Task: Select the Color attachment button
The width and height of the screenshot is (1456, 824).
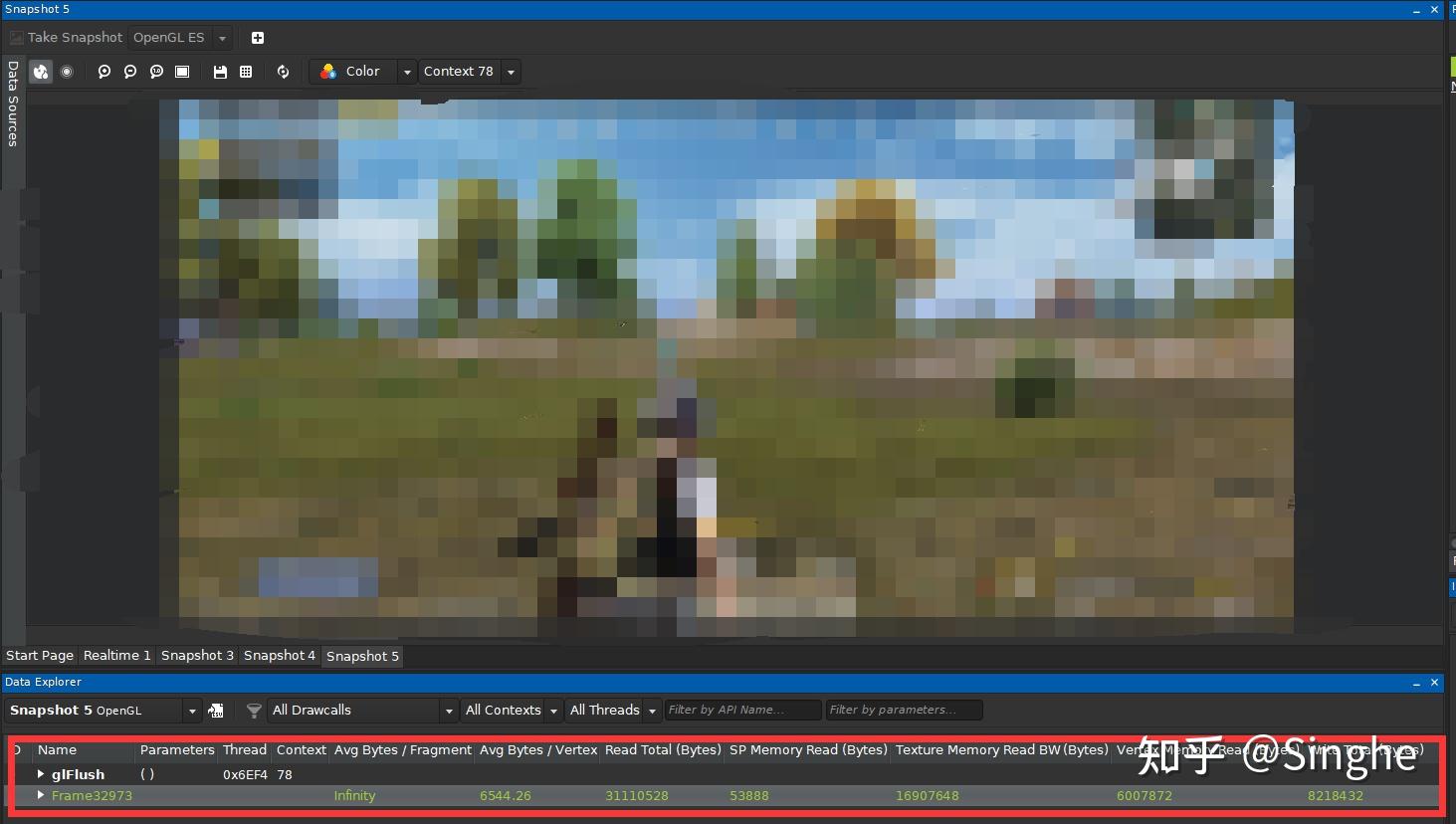Action: coord(353,72)
